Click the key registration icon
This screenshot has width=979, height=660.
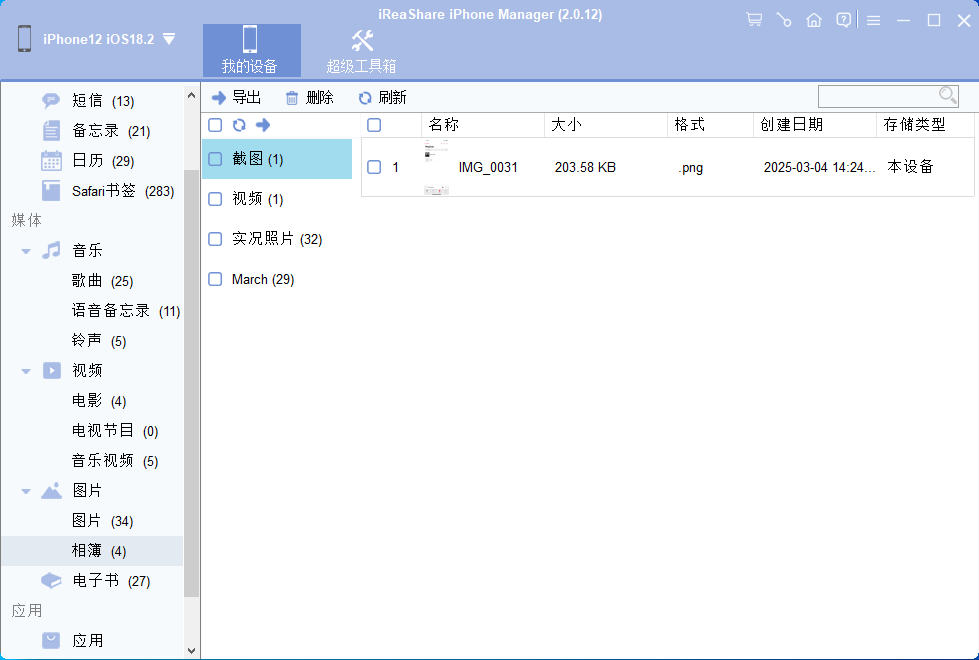point(784,20)
